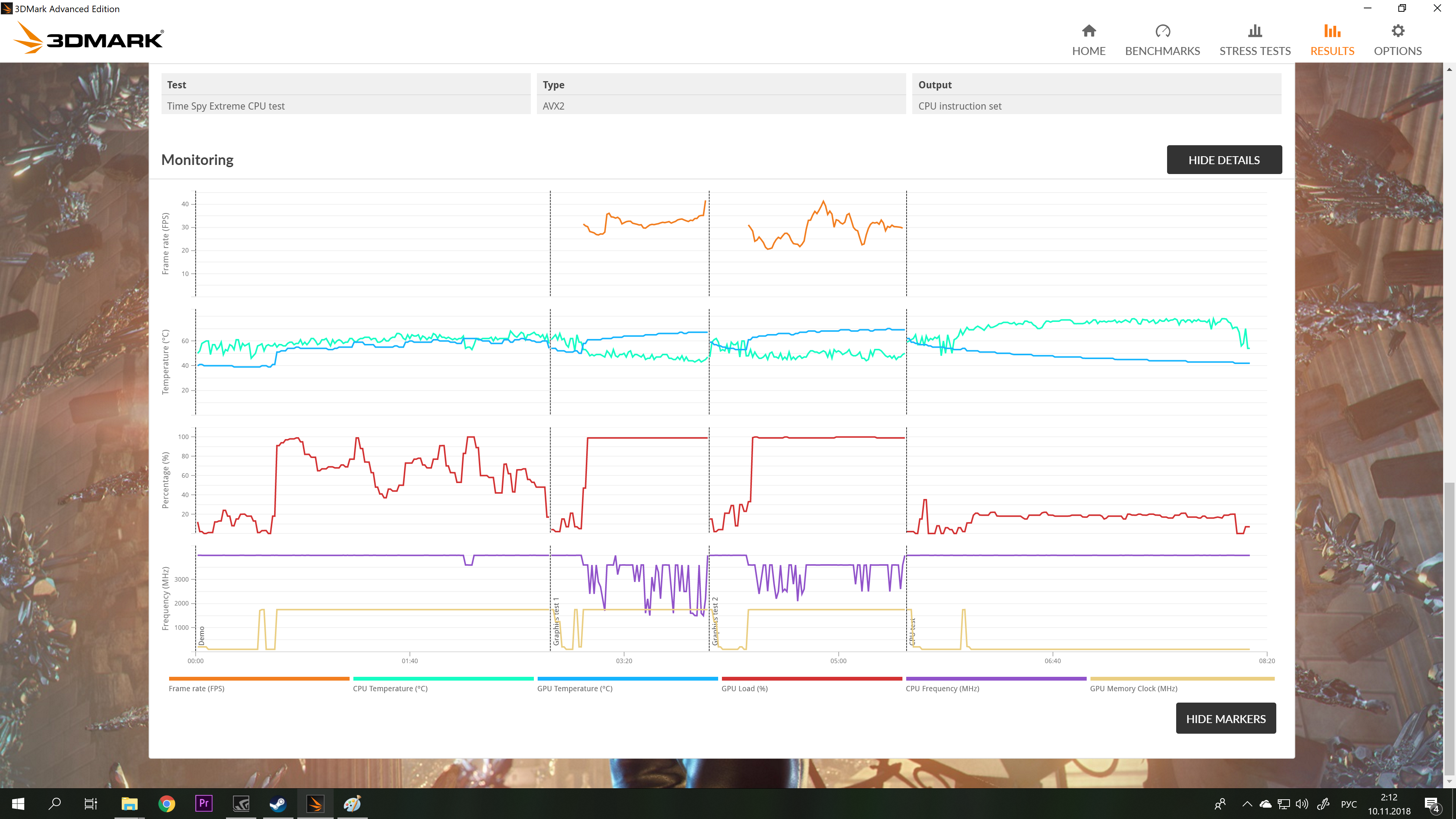
Task: Toggle GPU Load (%) legend entry
Action: click(x=744, y=689)
